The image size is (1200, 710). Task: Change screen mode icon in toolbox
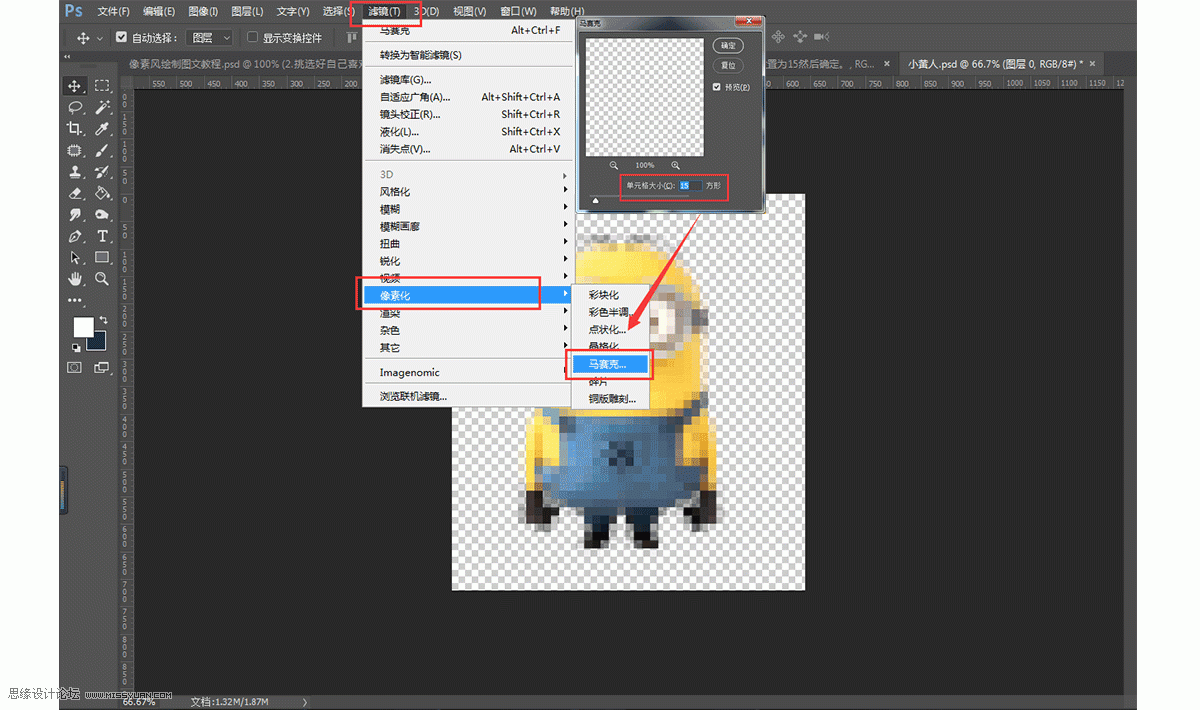(x=101, y=368)
